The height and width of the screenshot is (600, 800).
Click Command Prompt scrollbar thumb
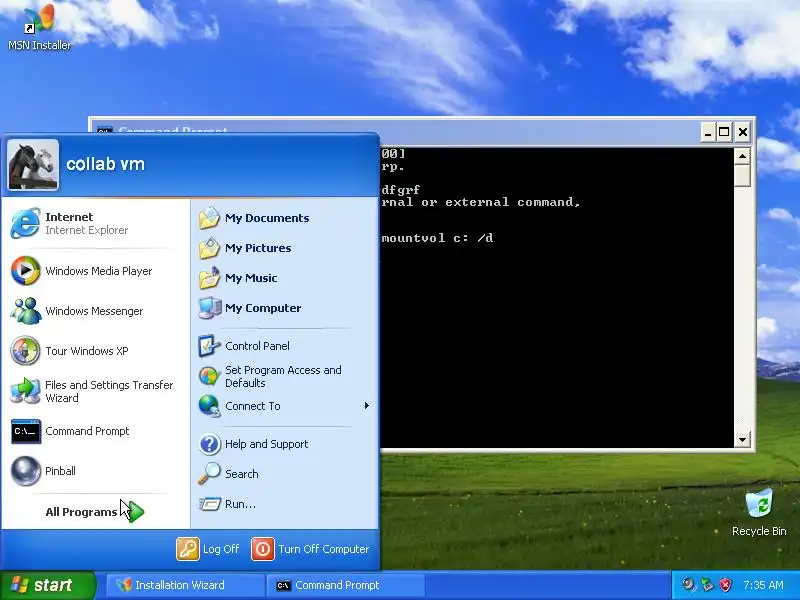click(742, 176)
